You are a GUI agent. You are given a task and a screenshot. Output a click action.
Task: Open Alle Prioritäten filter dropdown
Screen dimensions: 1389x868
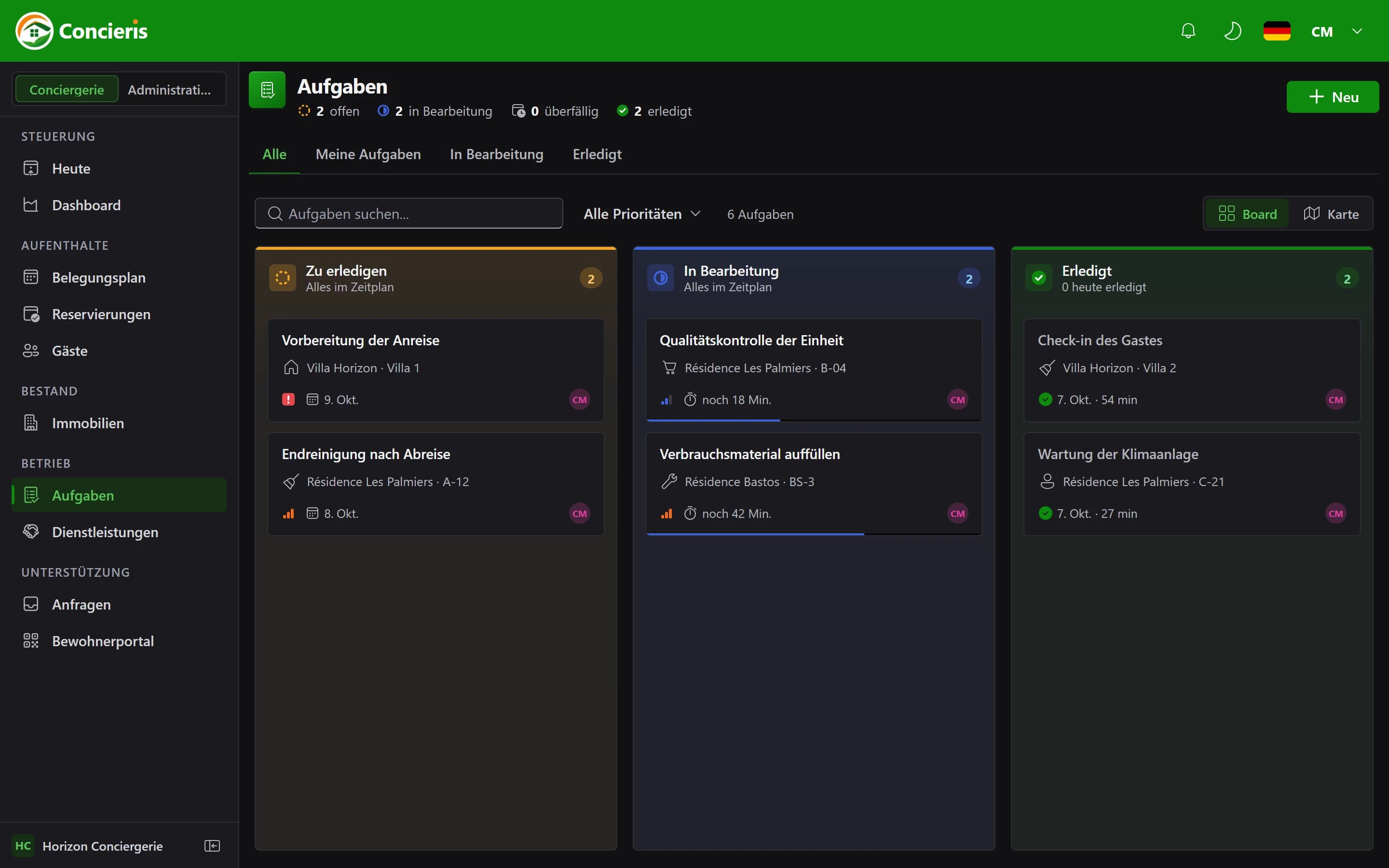[642, 214]
